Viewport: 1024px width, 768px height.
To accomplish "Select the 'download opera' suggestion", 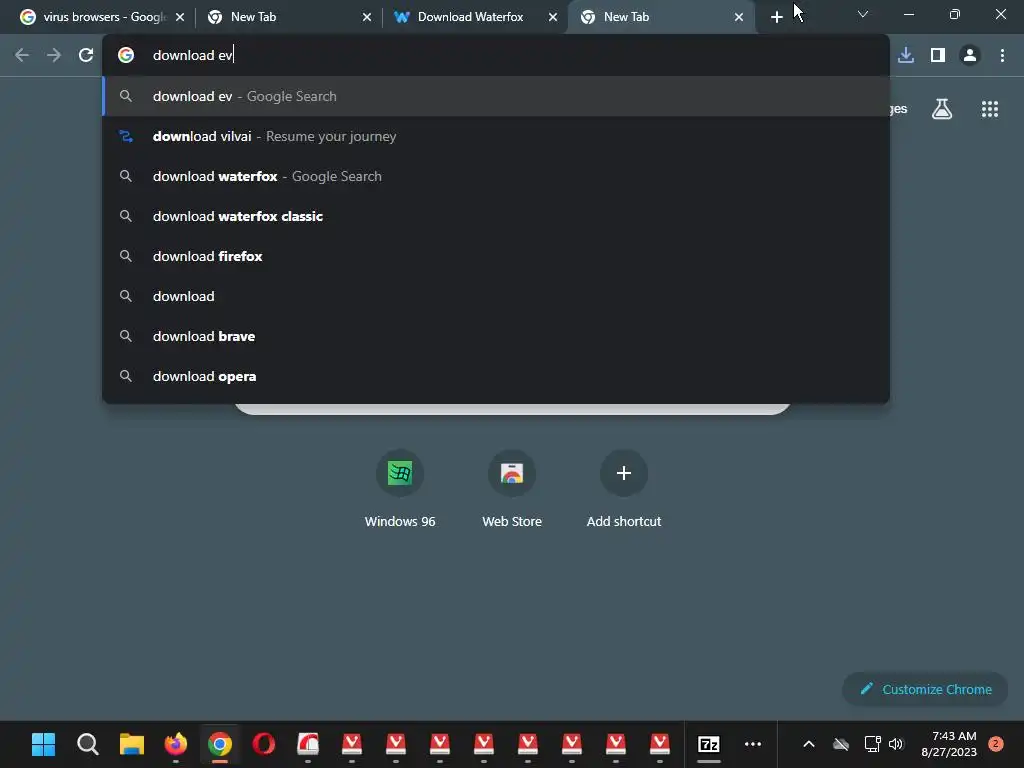I will [496, 376].
